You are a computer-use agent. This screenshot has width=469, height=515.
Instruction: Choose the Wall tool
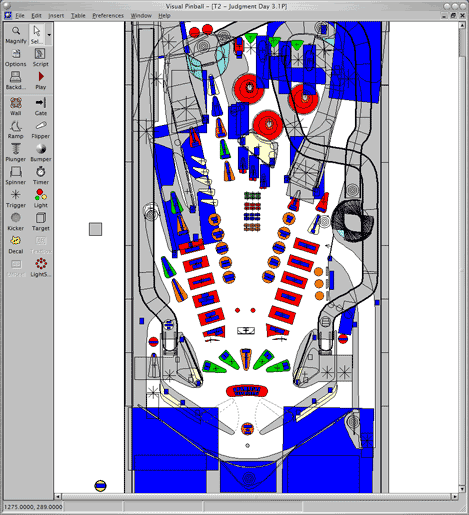point(16,107)
